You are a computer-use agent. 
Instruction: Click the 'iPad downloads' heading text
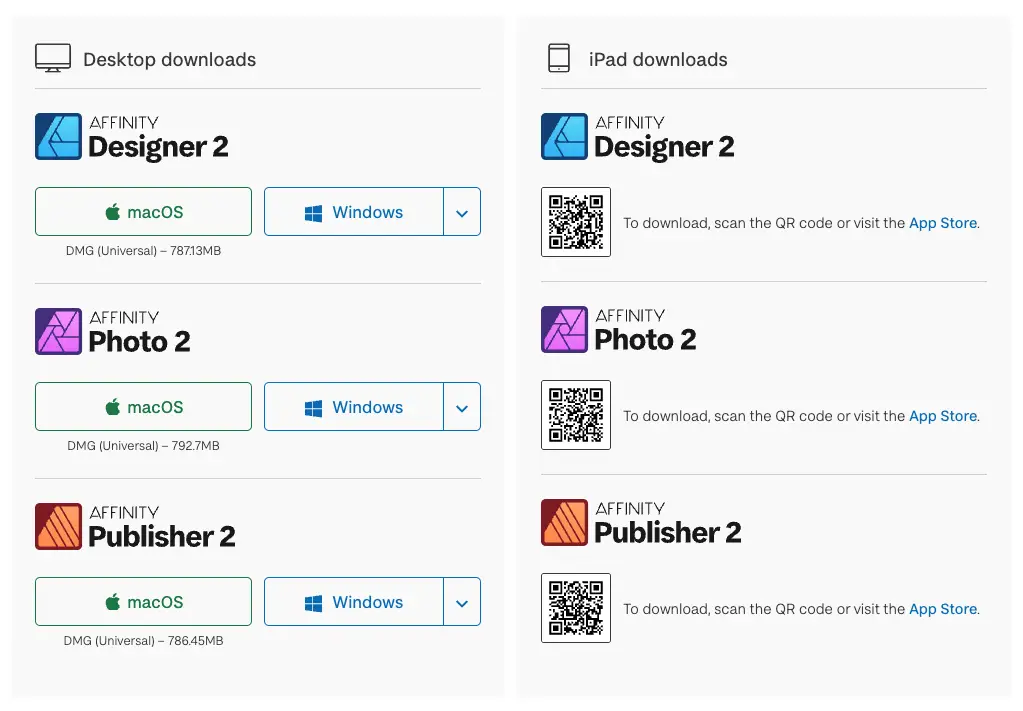658,59
